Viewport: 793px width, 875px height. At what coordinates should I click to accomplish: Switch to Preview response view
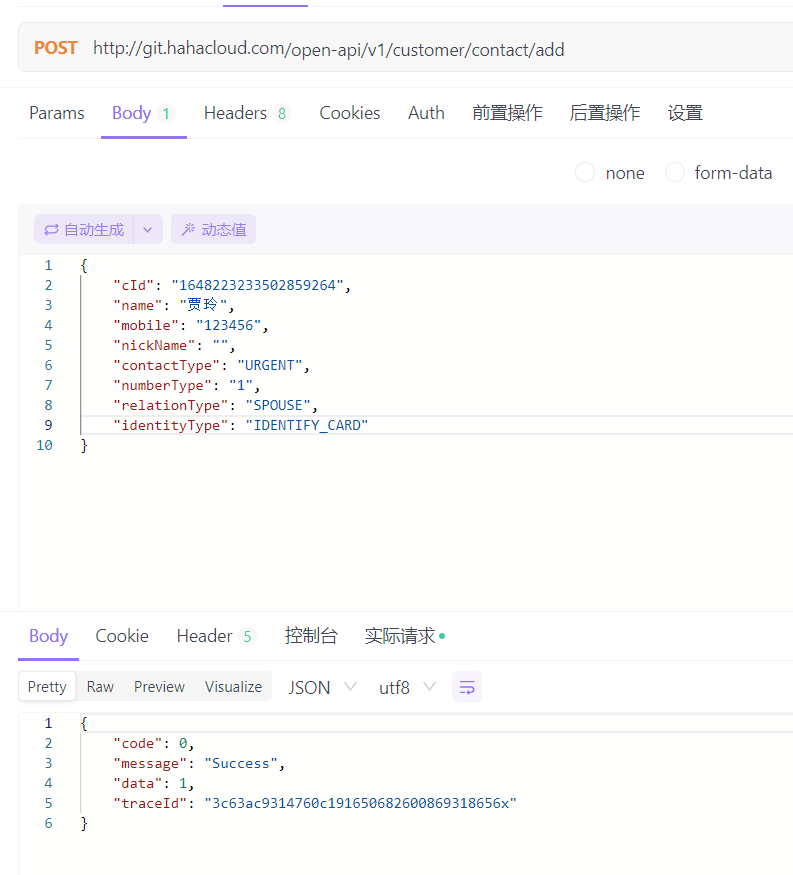159,687
